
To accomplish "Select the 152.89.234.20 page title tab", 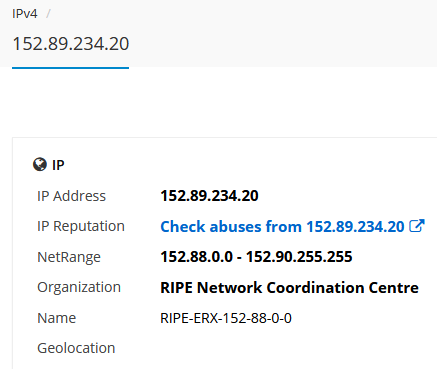I will pos(71,44).
